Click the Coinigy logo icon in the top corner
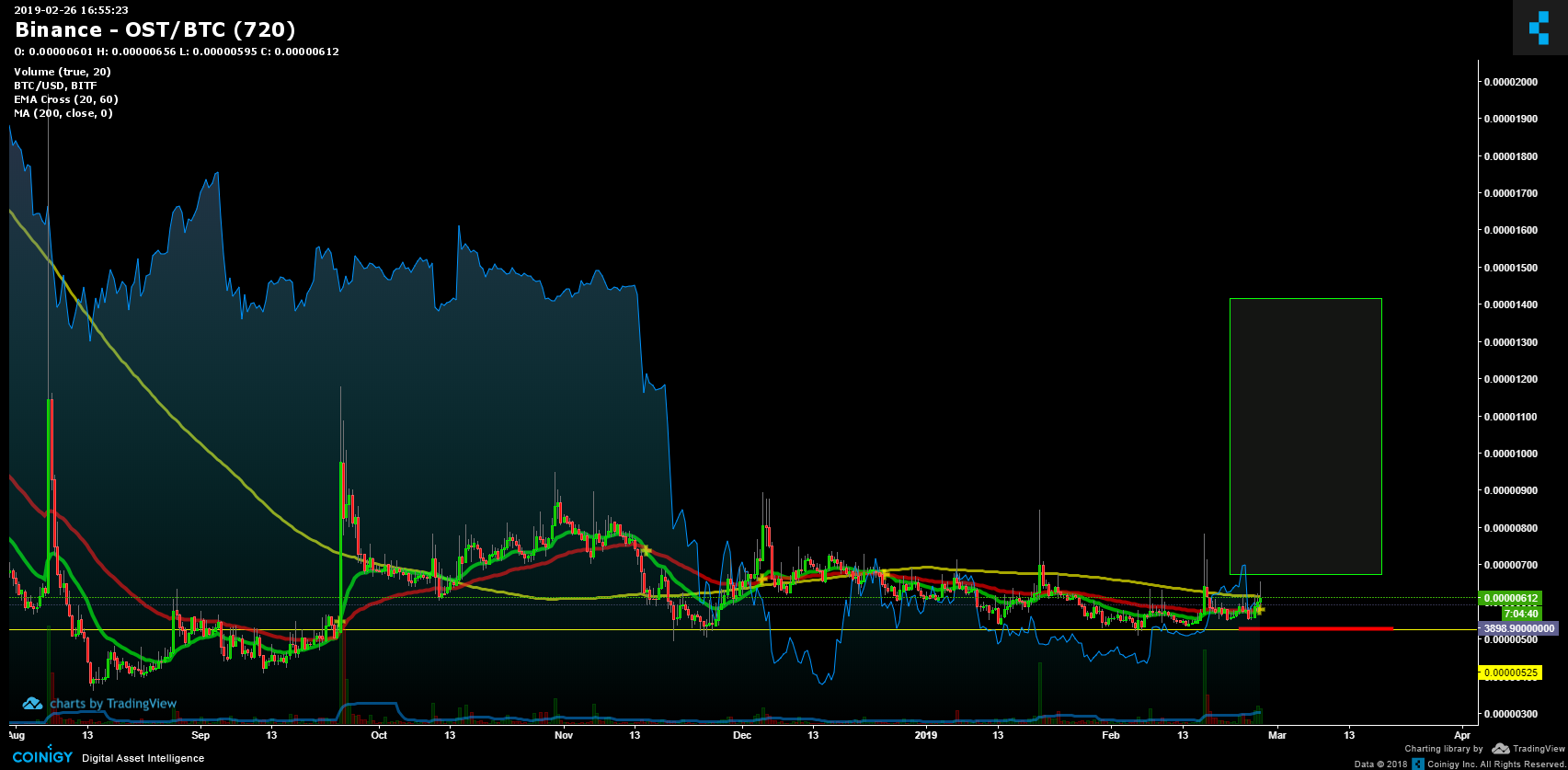Image resolution: width=1568 pixels, height=770 pixels. coord(1539,28)
